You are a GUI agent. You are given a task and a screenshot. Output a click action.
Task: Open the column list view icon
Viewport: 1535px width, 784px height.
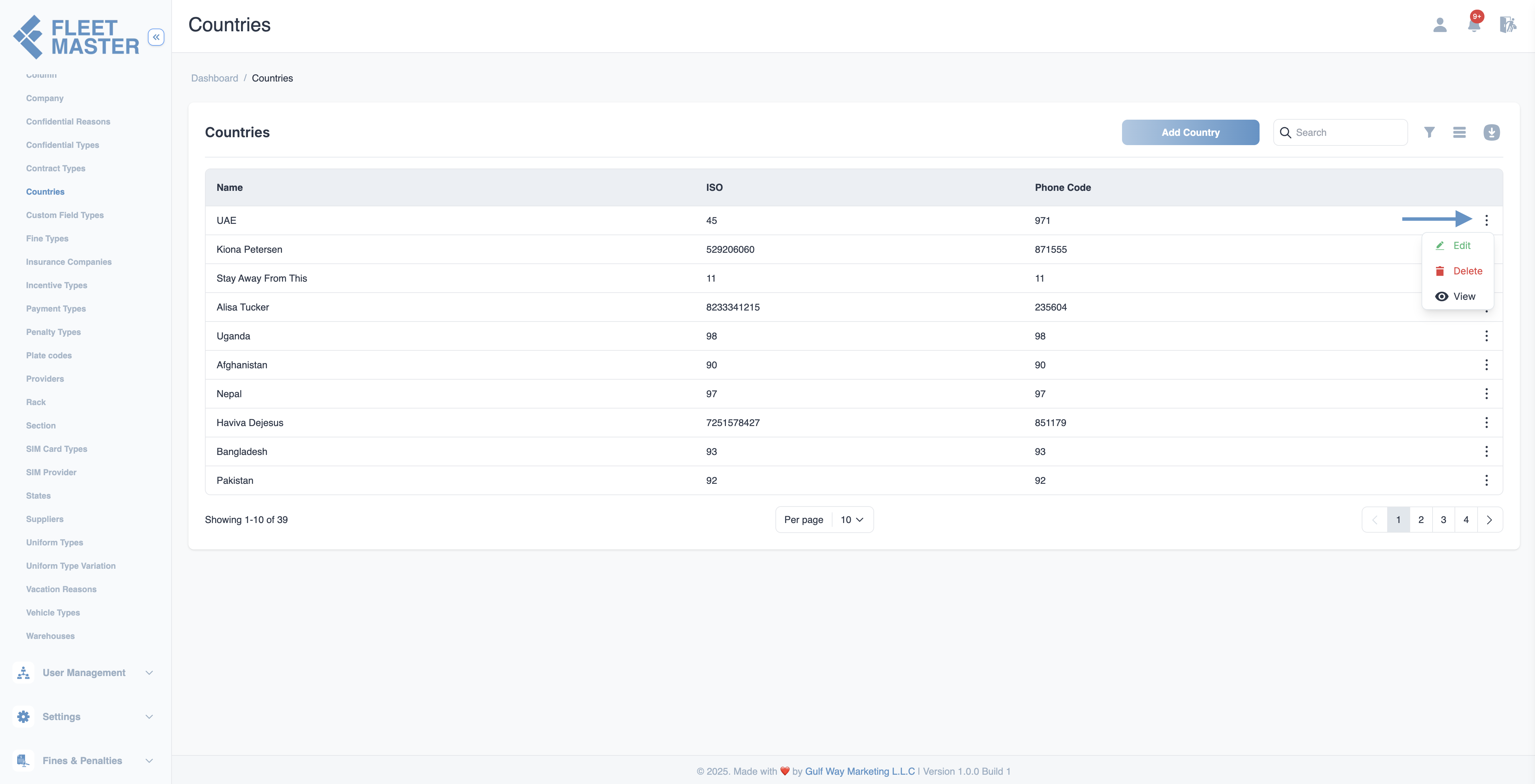[x=1459, y=132]
